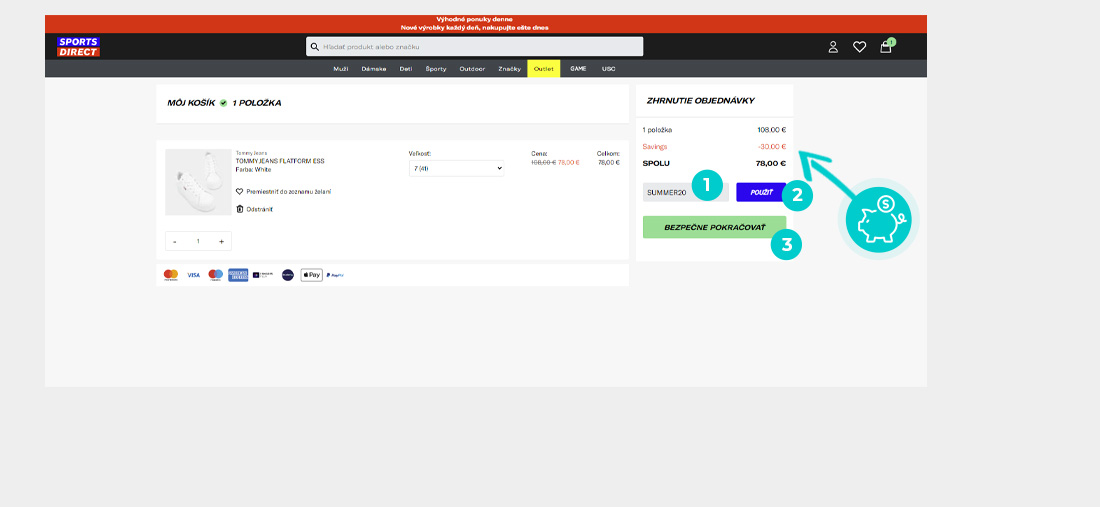
Task: Click heart icon beside 'Premiestniť do zoznamu želaní'
Action: [x=240, y=191]
